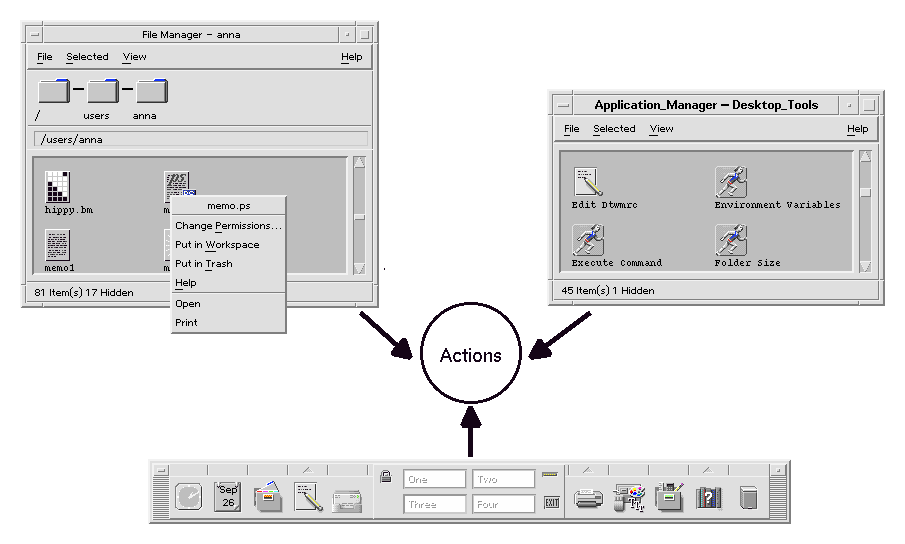Viewport: 905px width, 544px height.
Task: Click the EXIT button on the front panel
Action: click(551, 503)
